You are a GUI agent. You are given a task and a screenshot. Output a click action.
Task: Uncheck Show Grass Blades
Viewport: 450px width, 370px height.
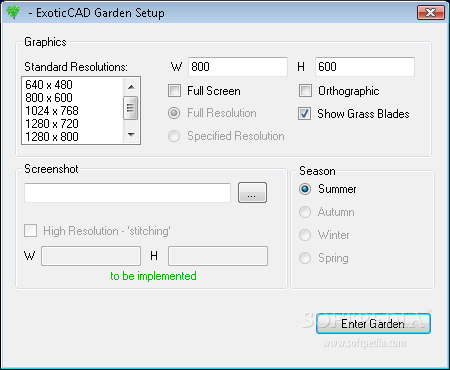304,114
